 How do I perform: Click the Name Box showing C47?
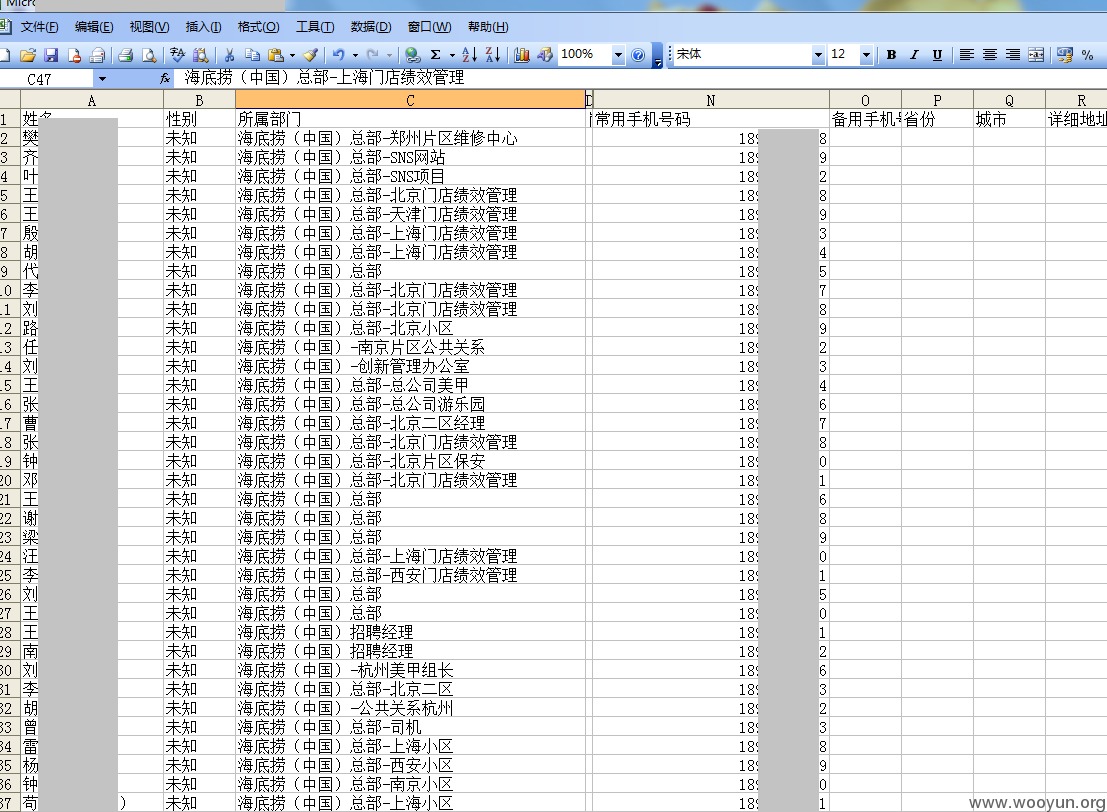point(47,79)
